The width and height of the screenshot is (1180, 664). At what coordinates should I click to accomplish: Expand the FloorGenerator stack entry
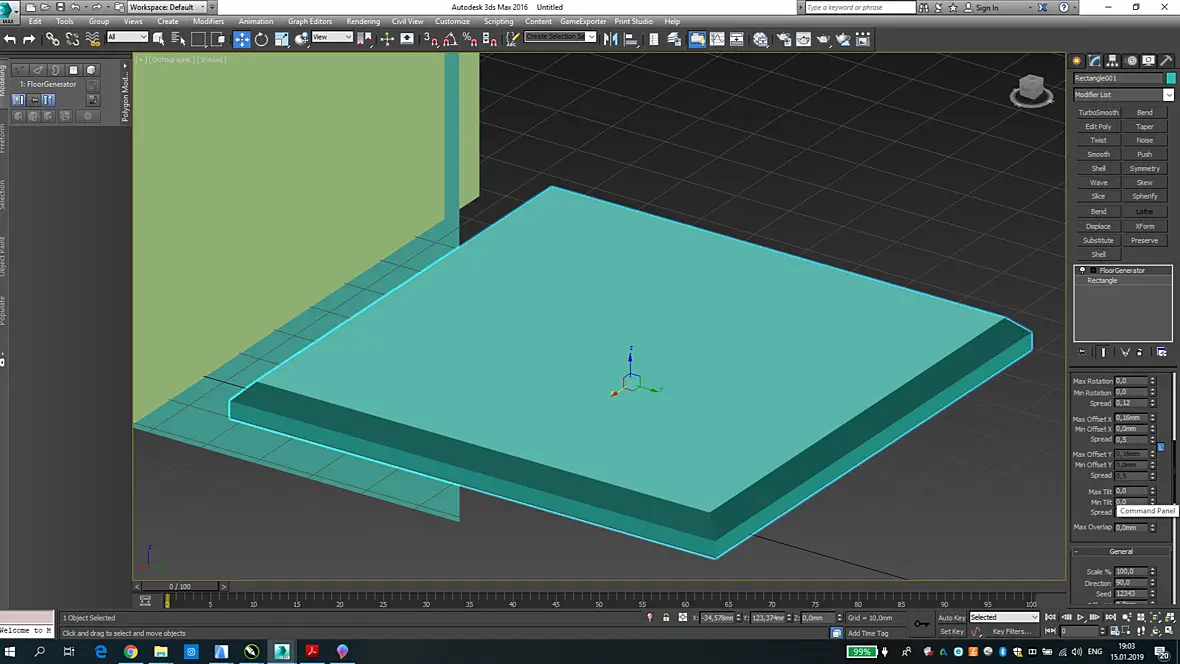click(x=1093, y=270)
